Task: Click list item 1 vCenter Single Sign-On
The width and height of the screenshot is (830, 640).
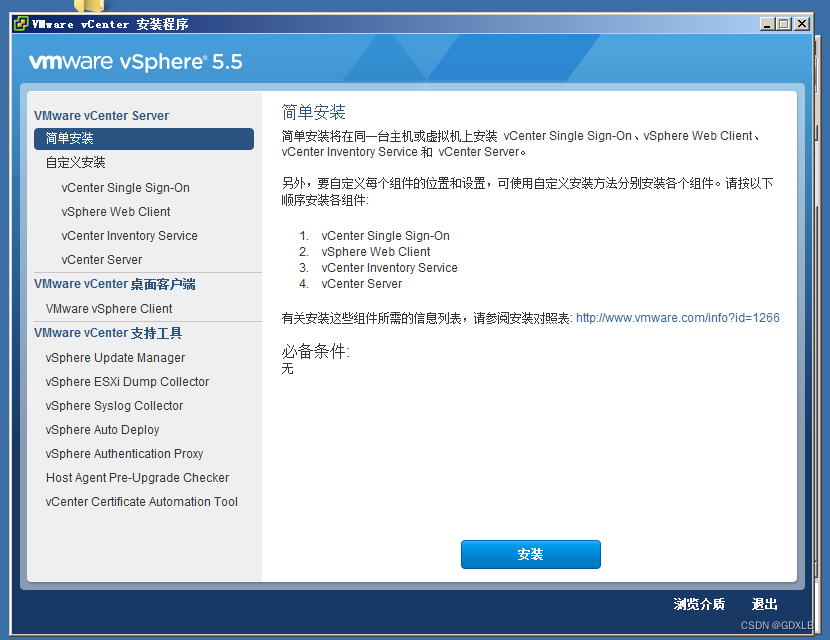Action: coord(385,236)
